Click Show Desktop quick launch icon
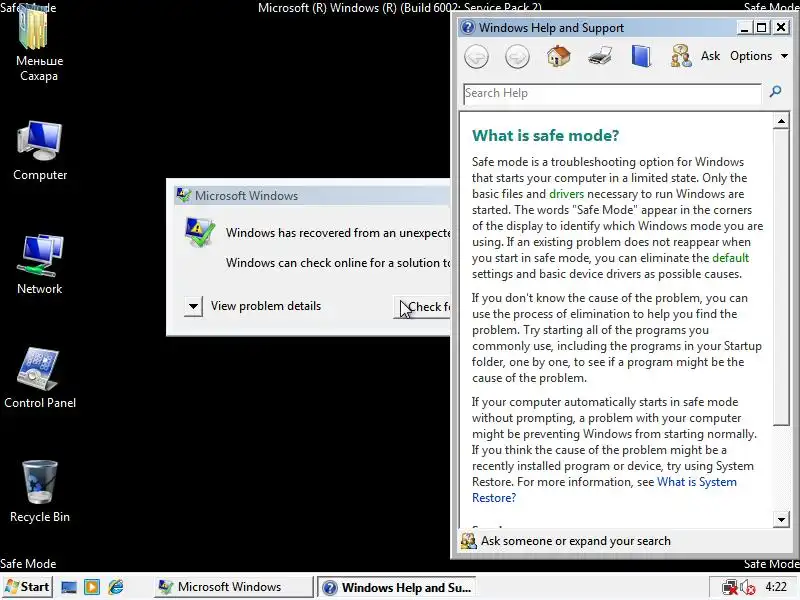The image size is (800, 600). click(x=69, y=587)
